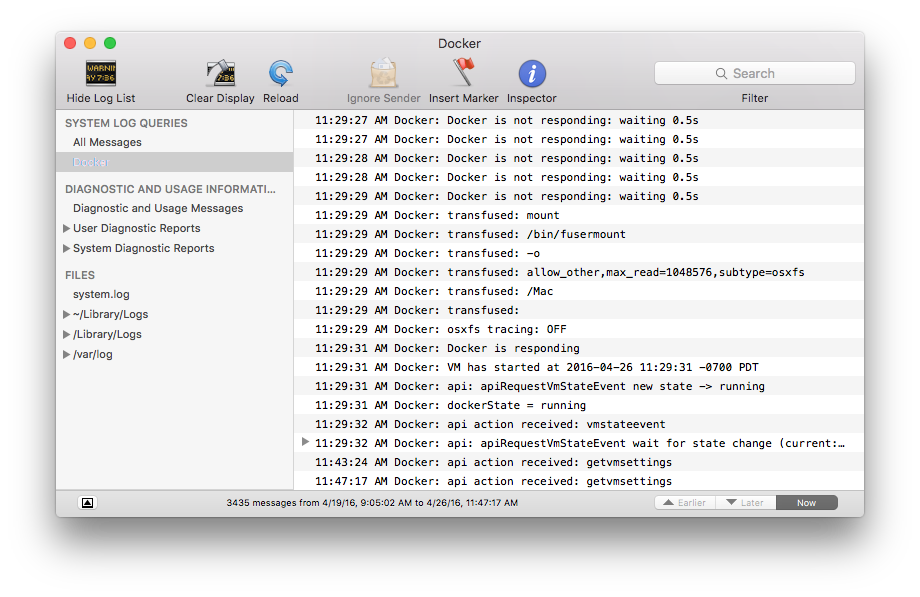The image size is (920, 597).
Task: Open the Inspector using its toolbar icon
Action: pos(531,75)
